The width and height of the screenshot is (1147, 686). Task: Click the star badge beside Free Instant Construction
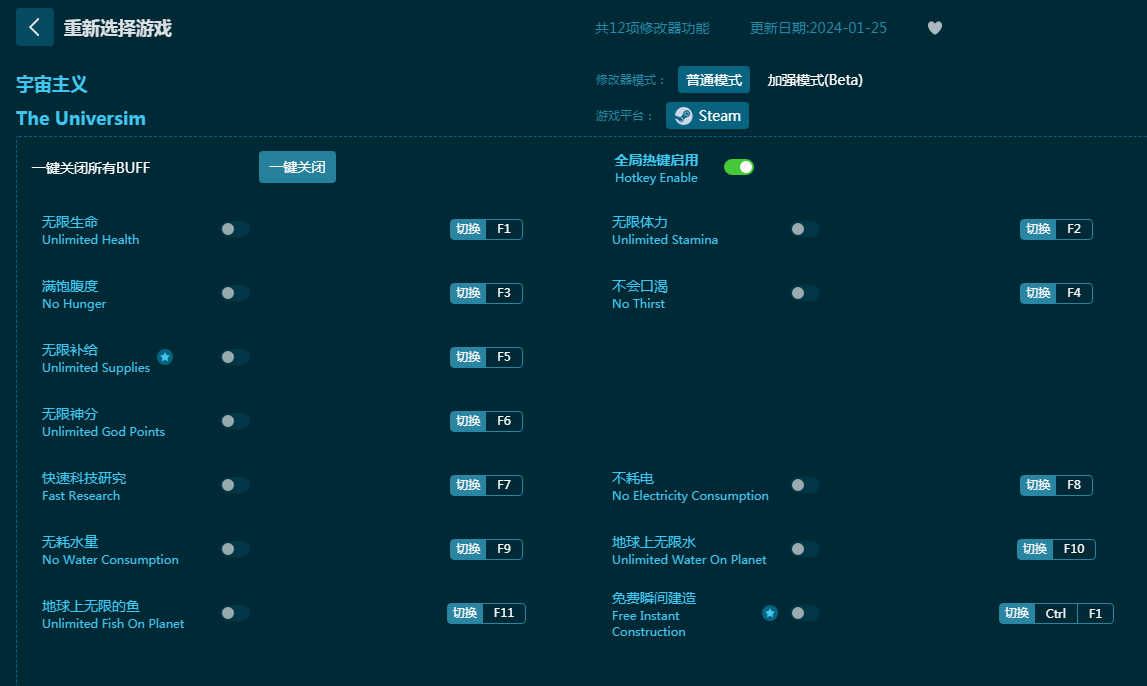click(x=770, y=613)
